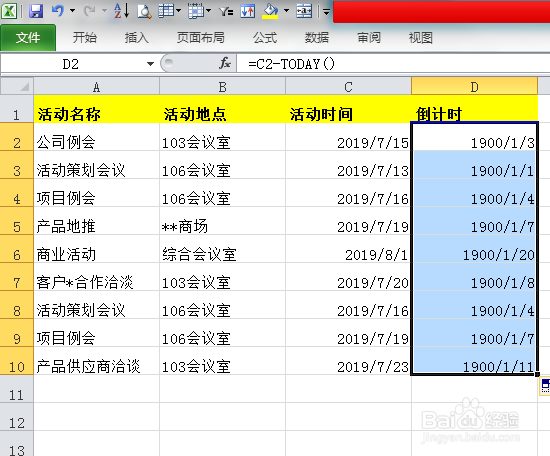550x456 pixels.
Task: Click the Excel application icon
Action: [x=9, y=11]
